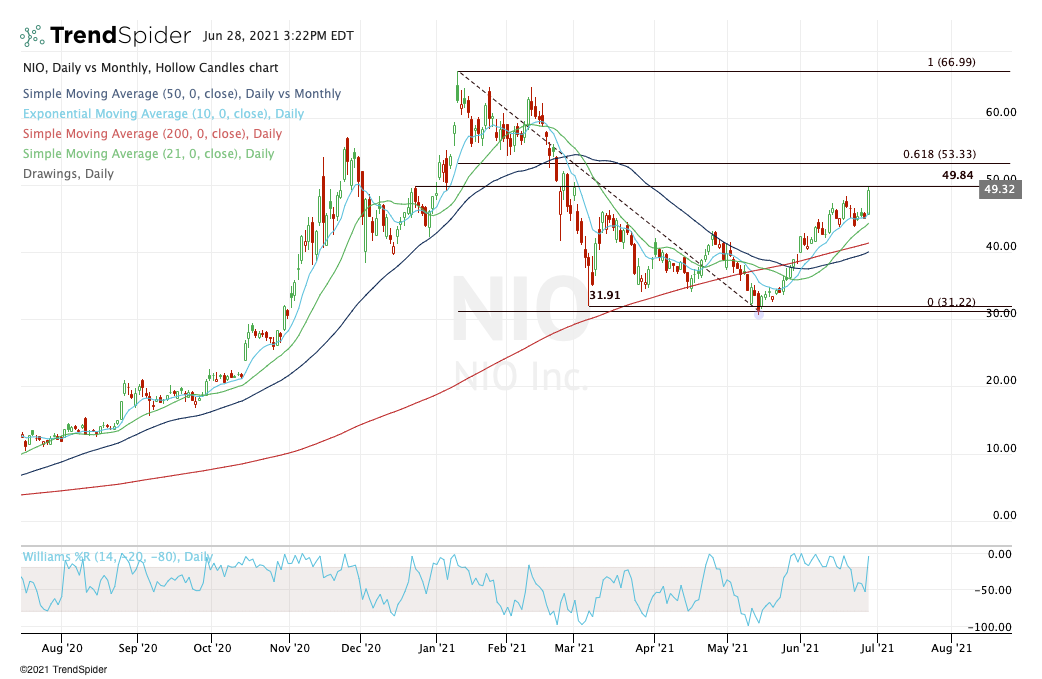Select the Exponential Moving Average 10 legend
1042x679 pixels.
point(162,114)
